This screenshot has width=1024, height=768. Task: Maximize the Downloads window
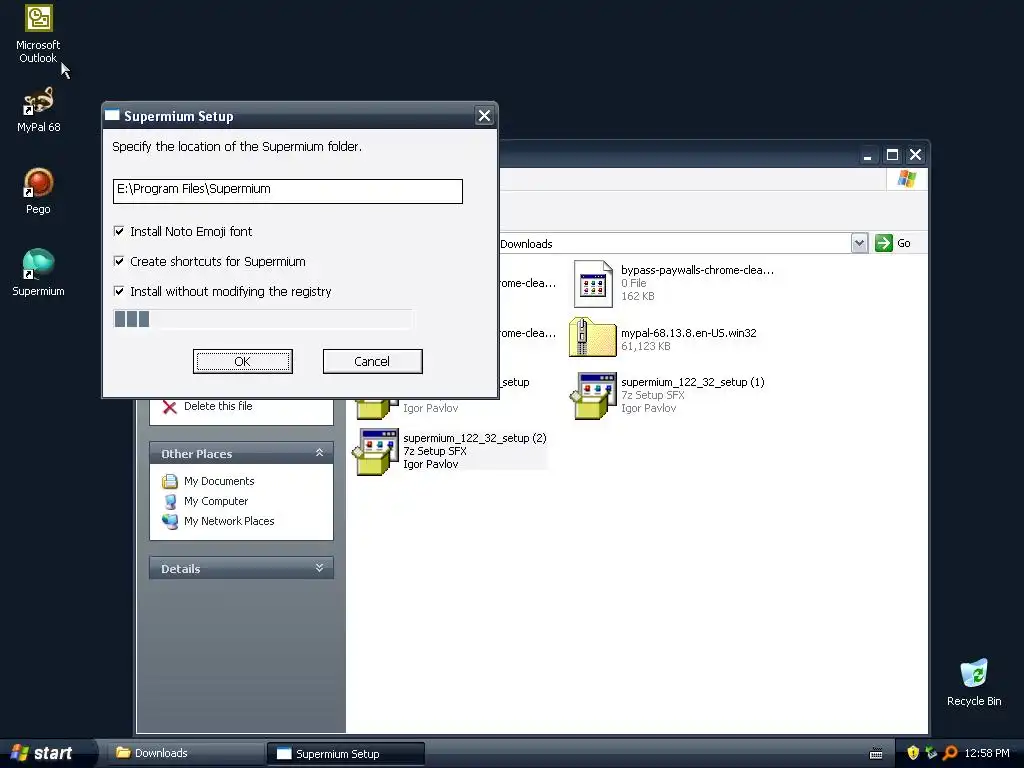tap(892, 155)
